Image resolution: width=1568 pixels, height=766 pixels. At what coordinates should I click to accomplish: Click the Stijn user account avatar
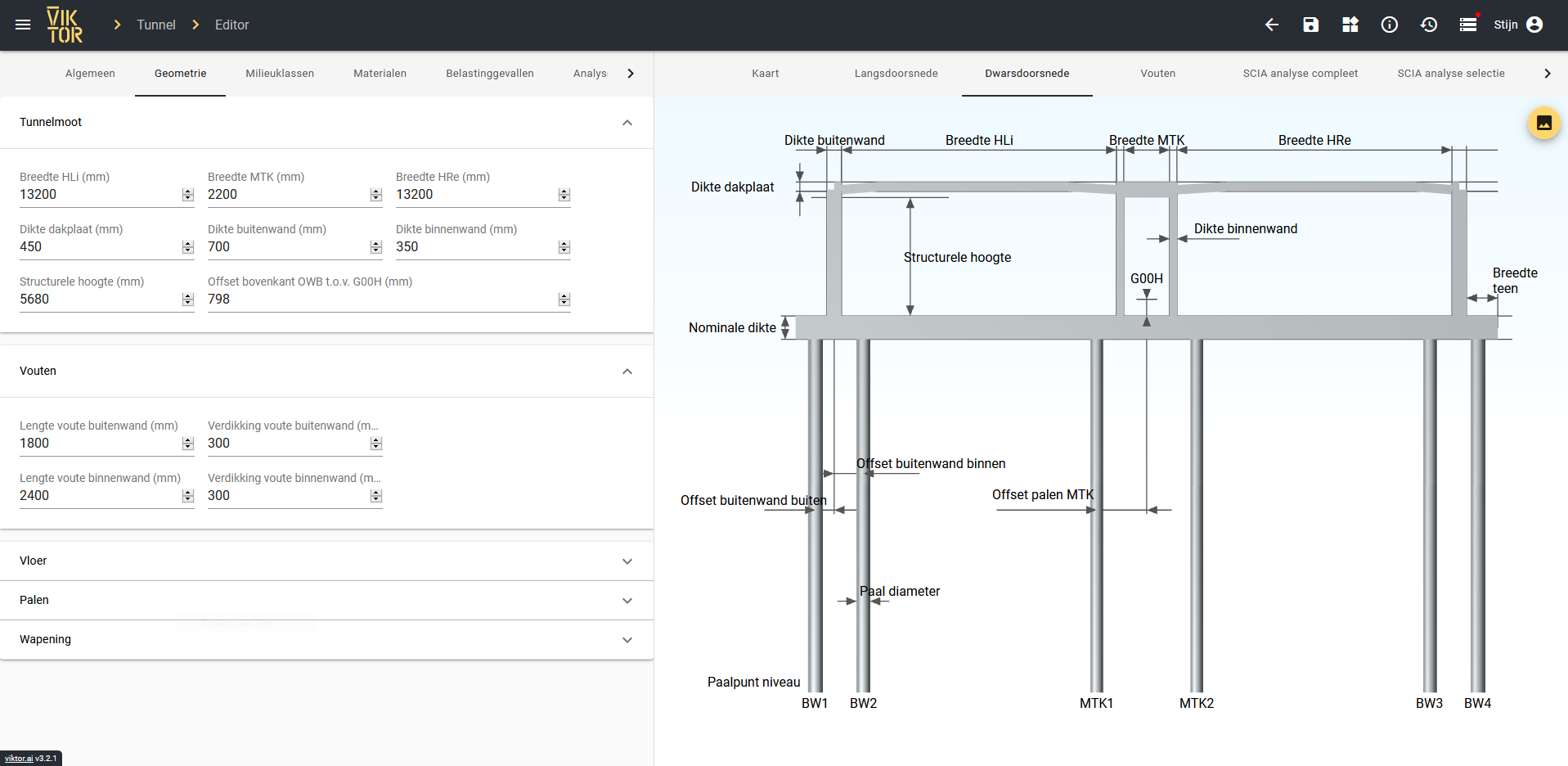point(1534,25)
